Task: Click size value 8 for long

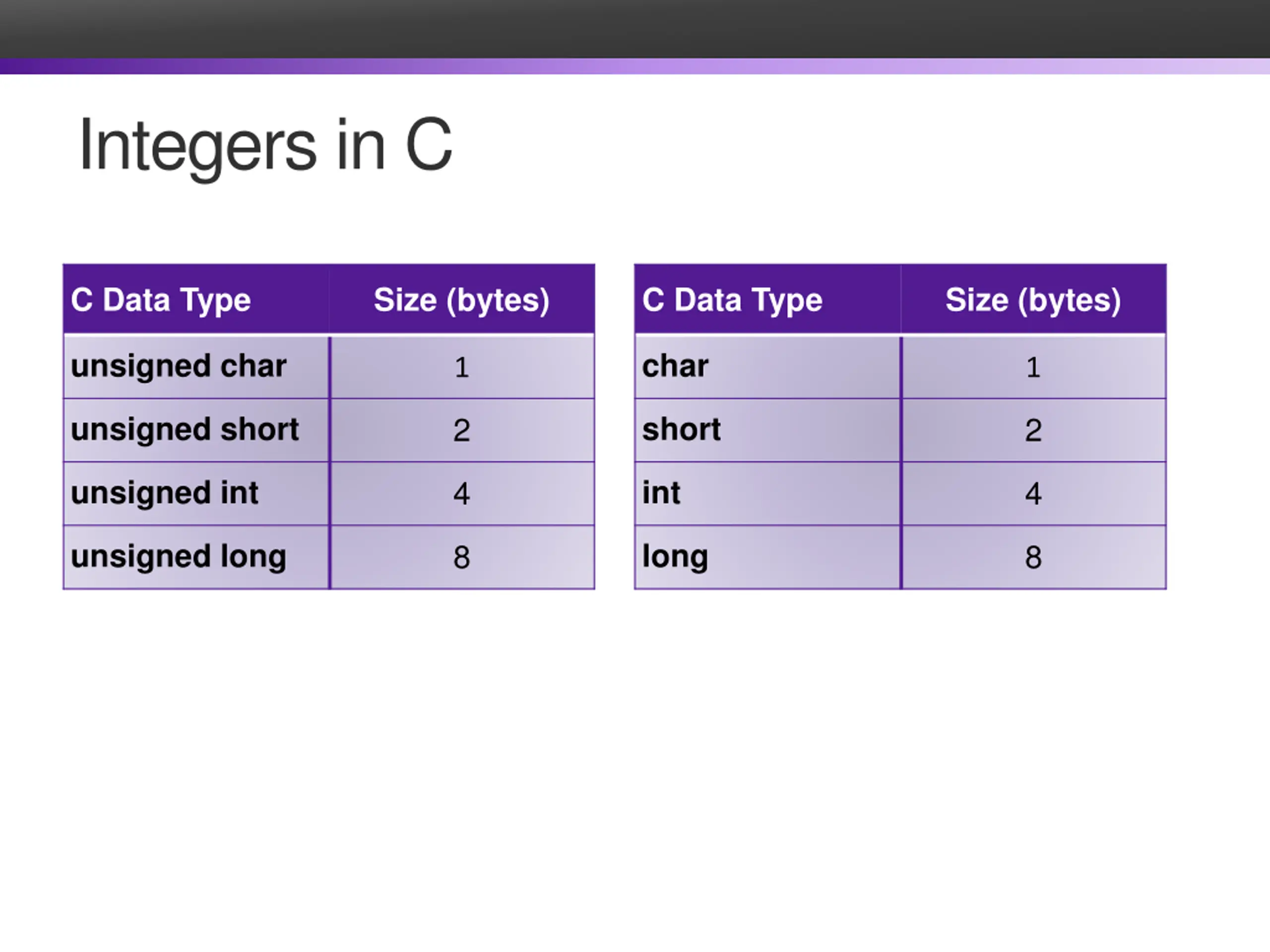Action: coord(1033,557)
